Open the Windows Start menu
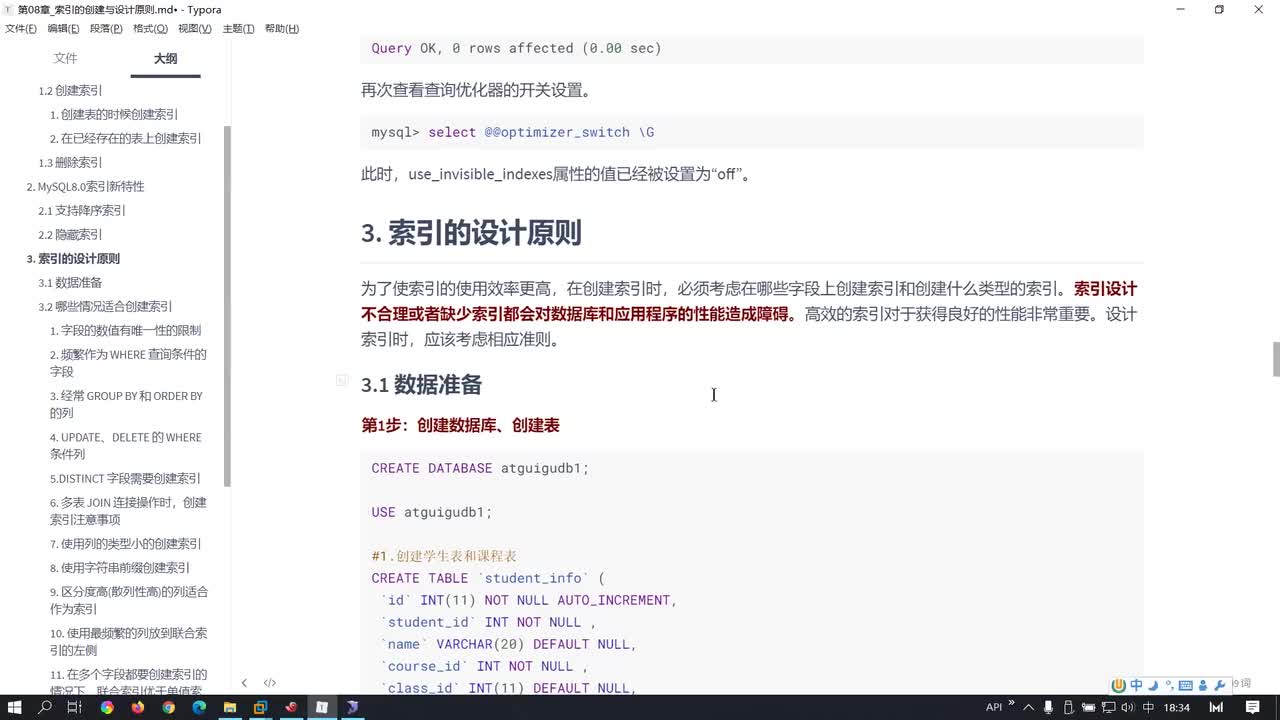 [x=14, y=707]
